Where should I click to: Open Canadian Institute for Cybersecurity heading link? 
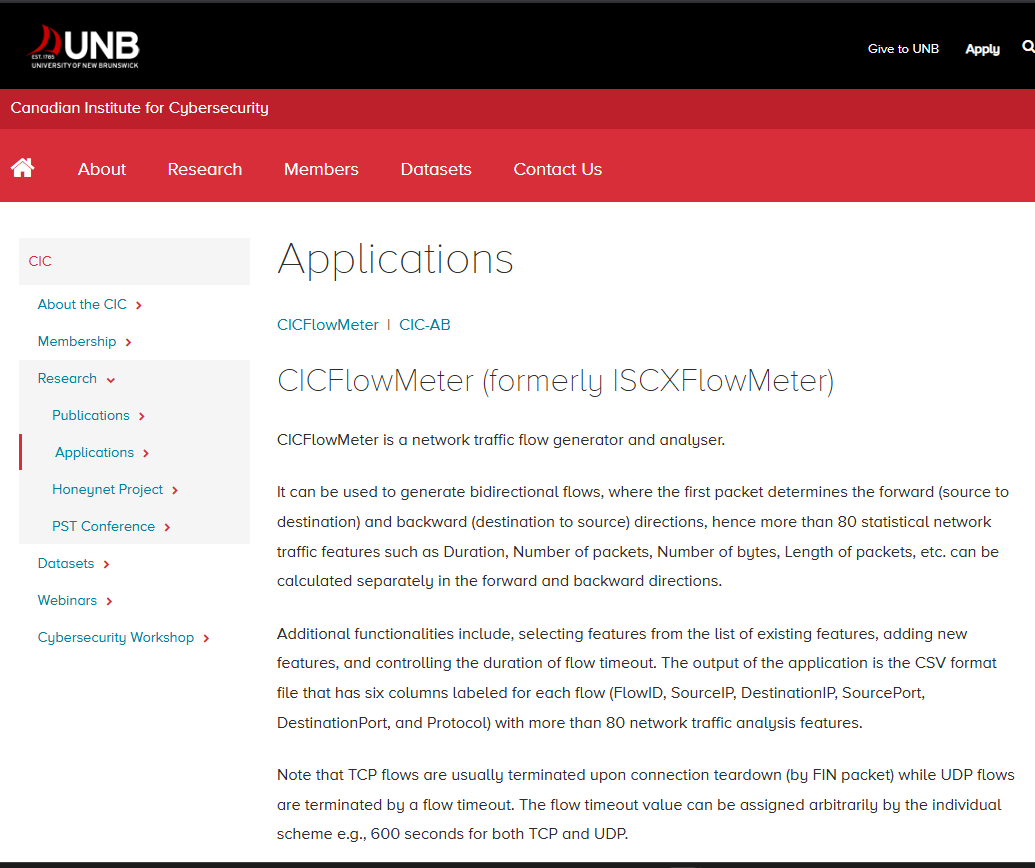coord(139,108)
